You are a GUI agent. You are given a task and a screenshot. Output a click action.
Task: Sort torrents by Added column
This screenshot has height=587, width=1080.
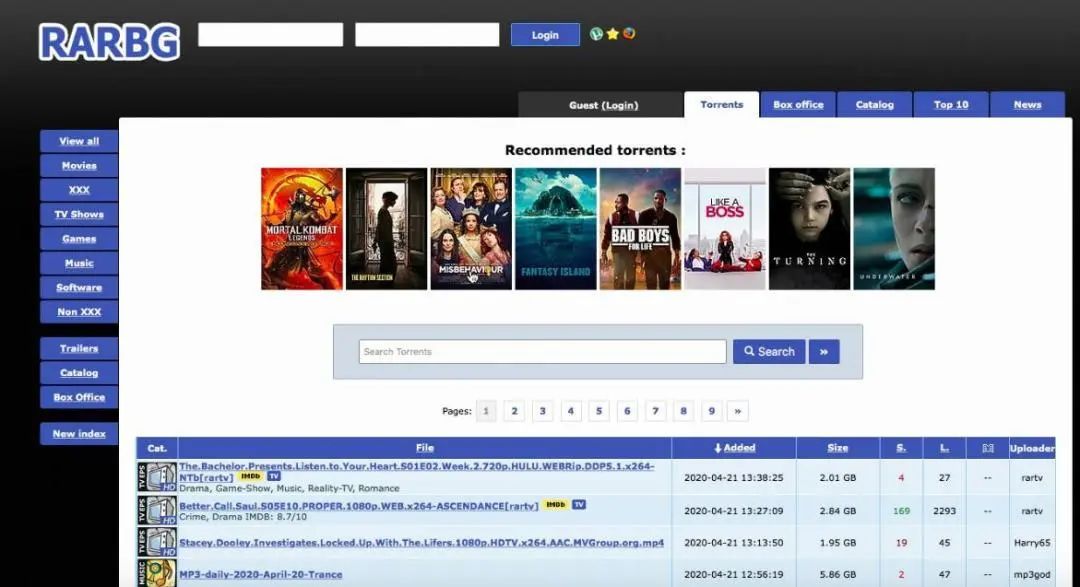click(734, 448)
